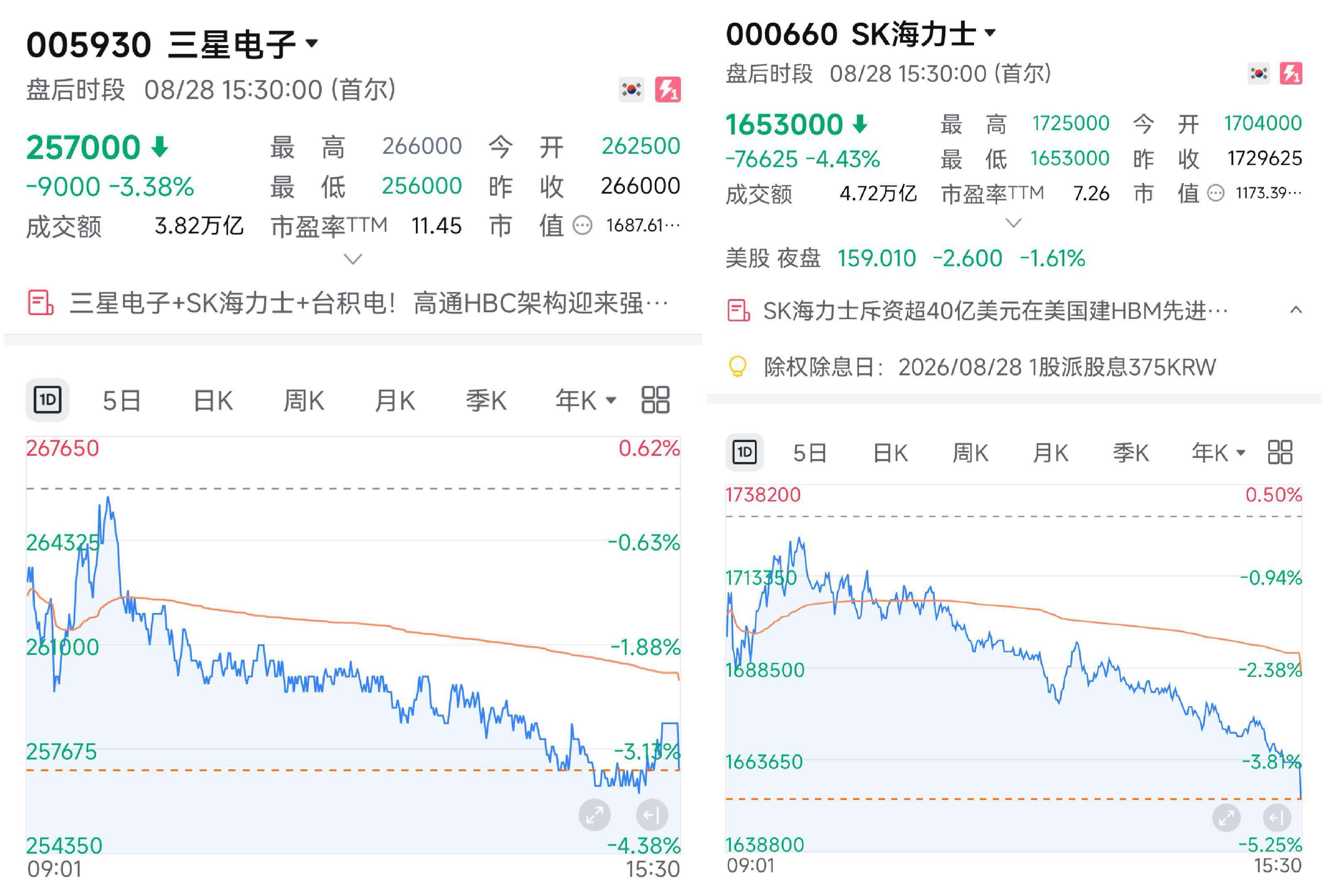Viewport: 1326px width, 896px height.
Task: Select 1D chart tab in Samsung panel
Action: coord(47,399)
